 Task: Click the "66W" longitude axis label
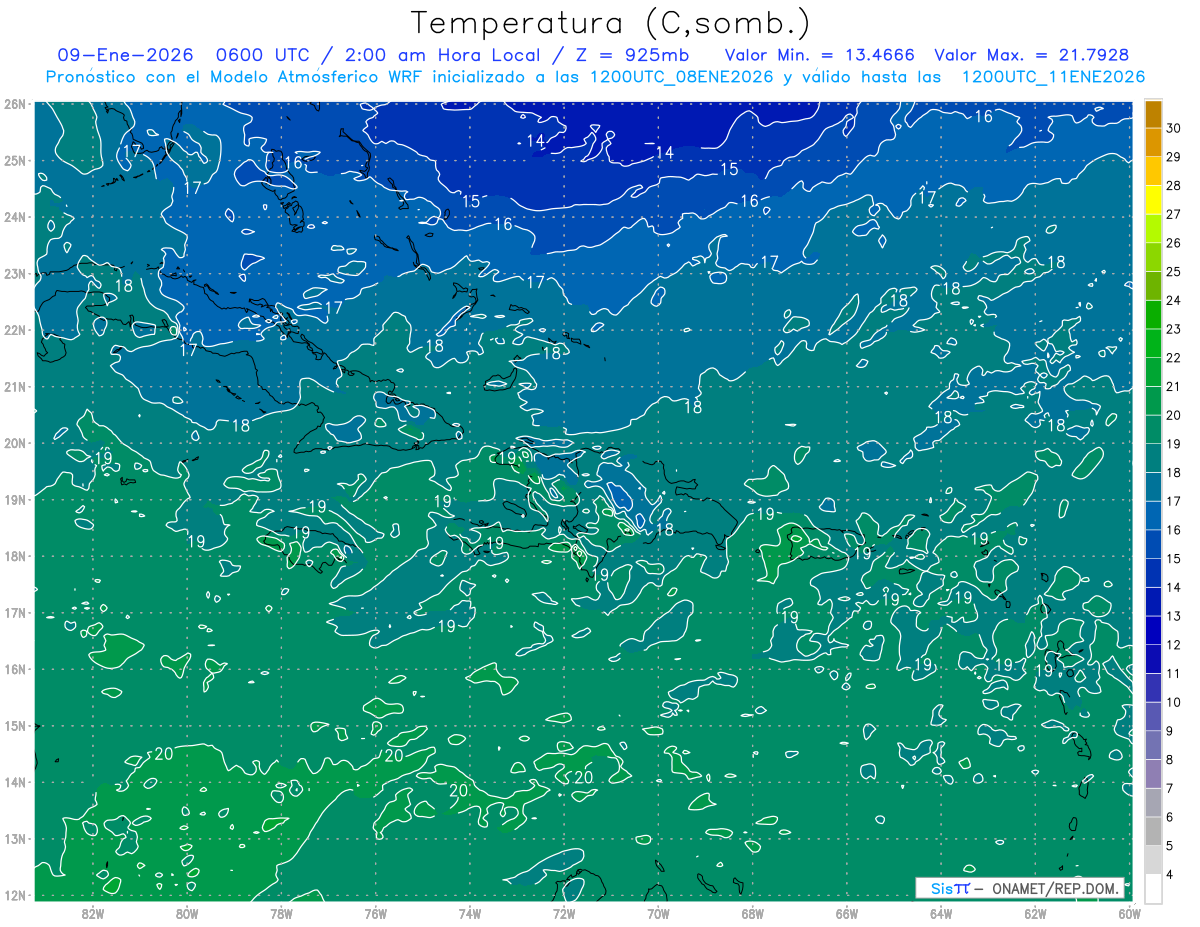pyautogui.click(x=847, y=913)
